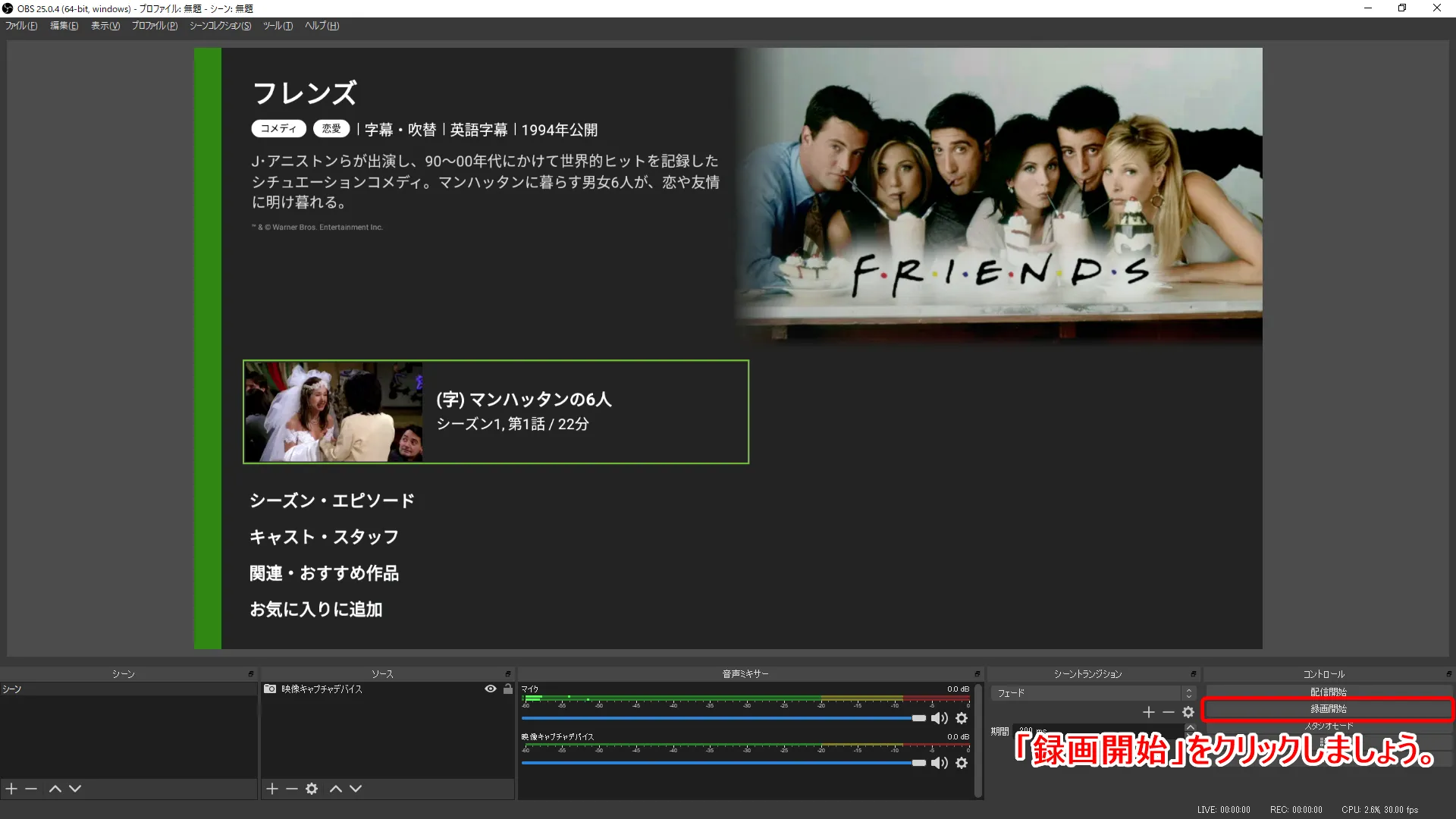Remove the selected source with the minus icon
This screenshot has width=1456, height=819.
pos(292,789)
